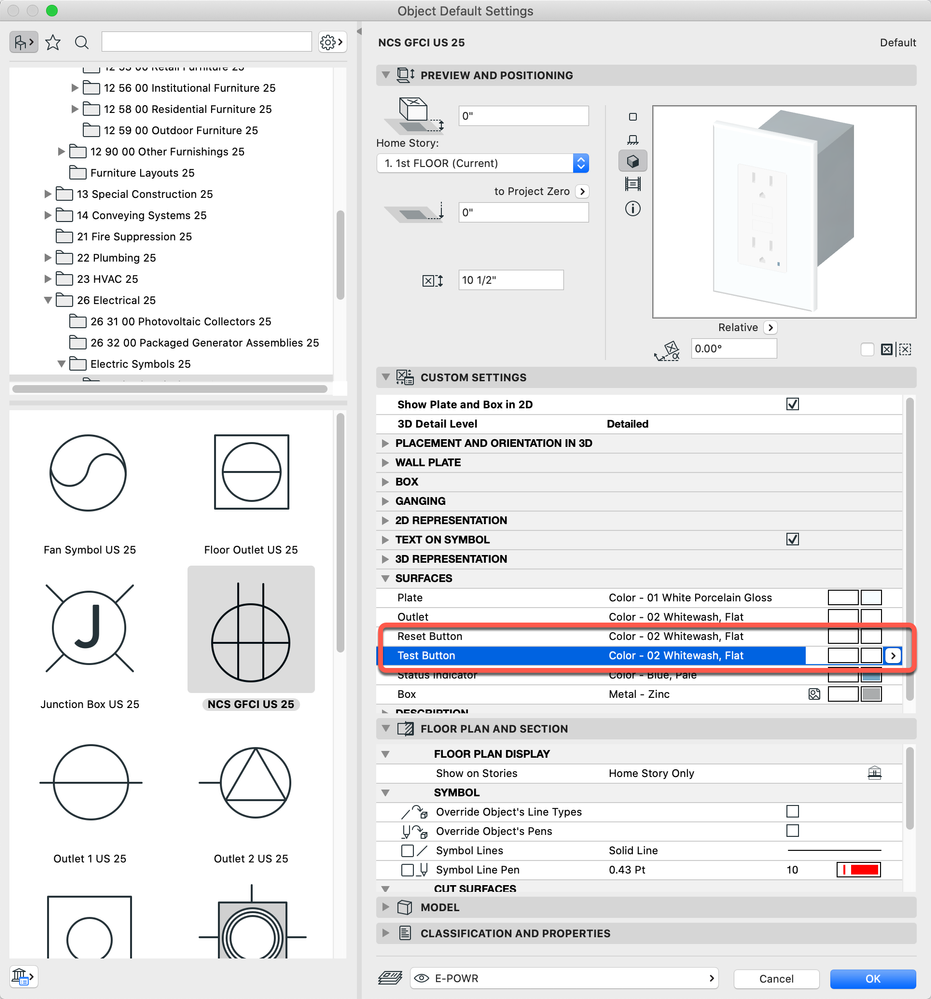This screenshot has height=999, width=931.
Task: Click the Symbol Line Pen pen icon
Action: point(423,870)
